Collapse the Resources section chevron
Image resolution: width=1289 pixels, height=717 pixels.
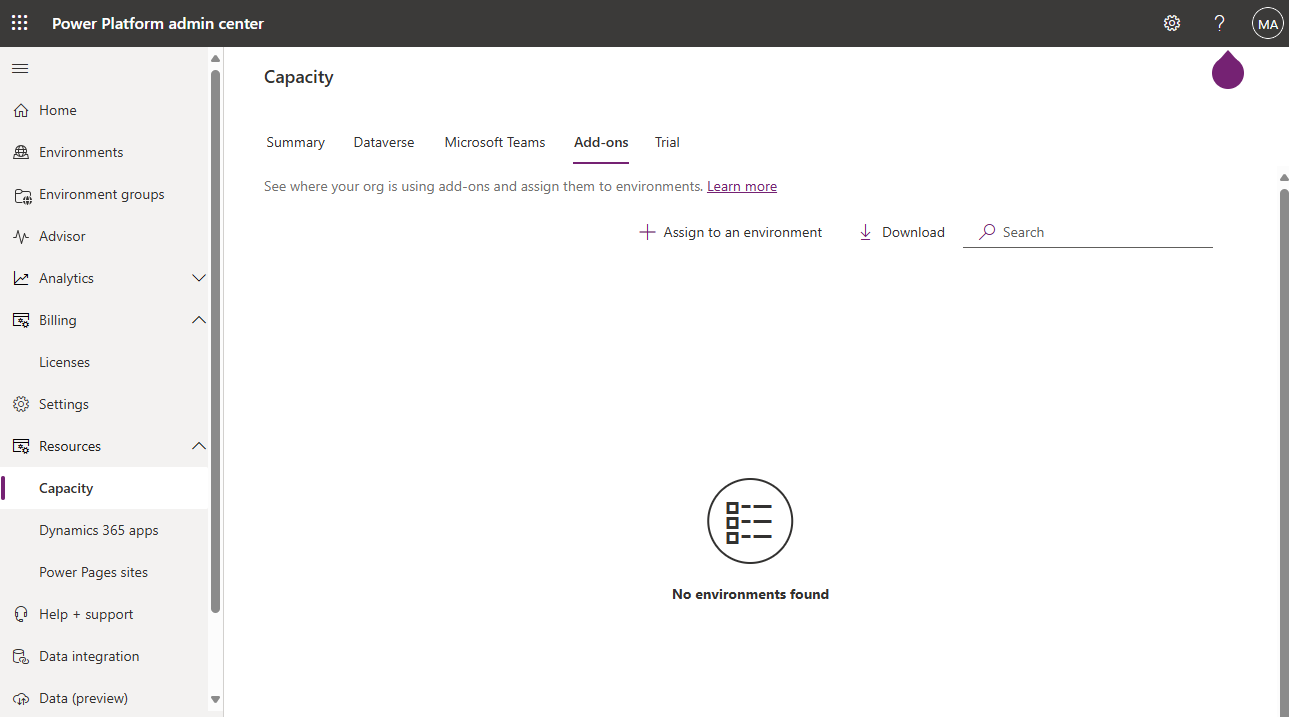pyautogui.click(x=199, y=446)
